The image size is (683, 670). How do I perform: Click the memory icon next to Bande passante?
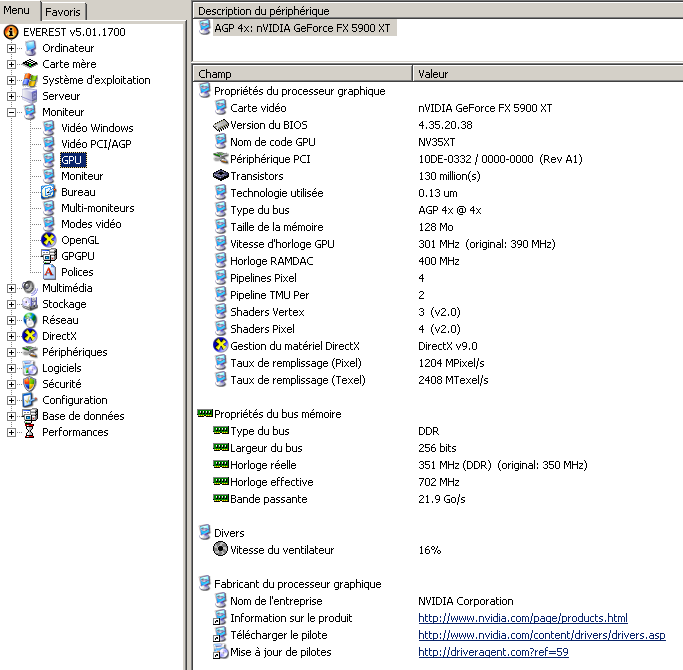pyautogui.click(x=221, y=498)
